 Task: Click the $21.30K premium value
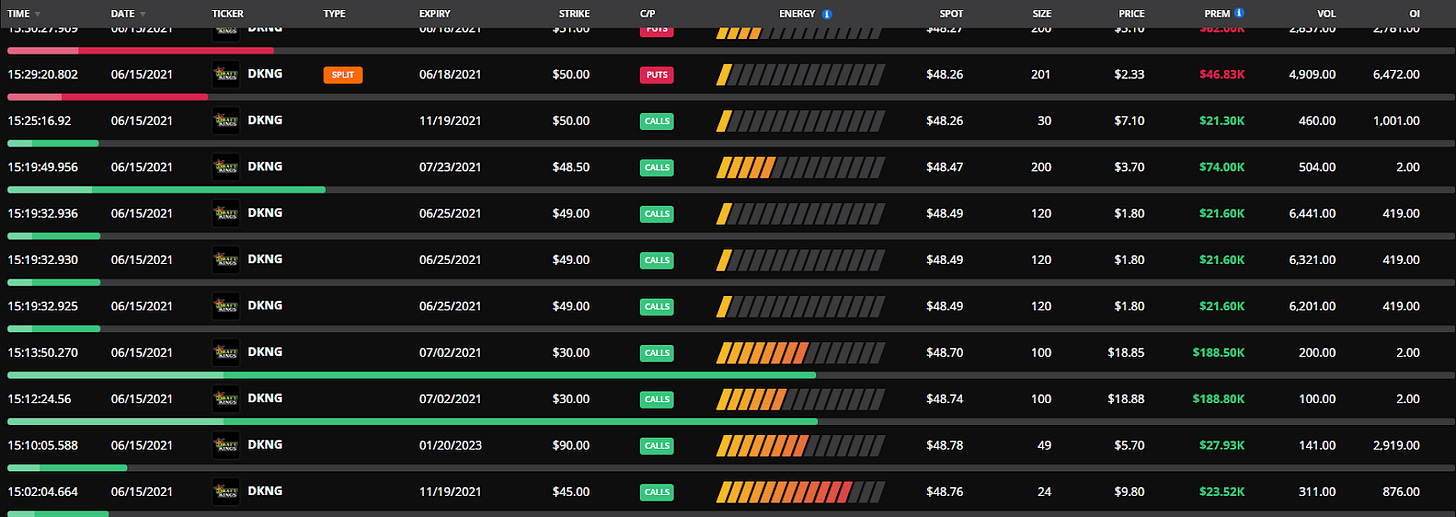point(1223,121)
